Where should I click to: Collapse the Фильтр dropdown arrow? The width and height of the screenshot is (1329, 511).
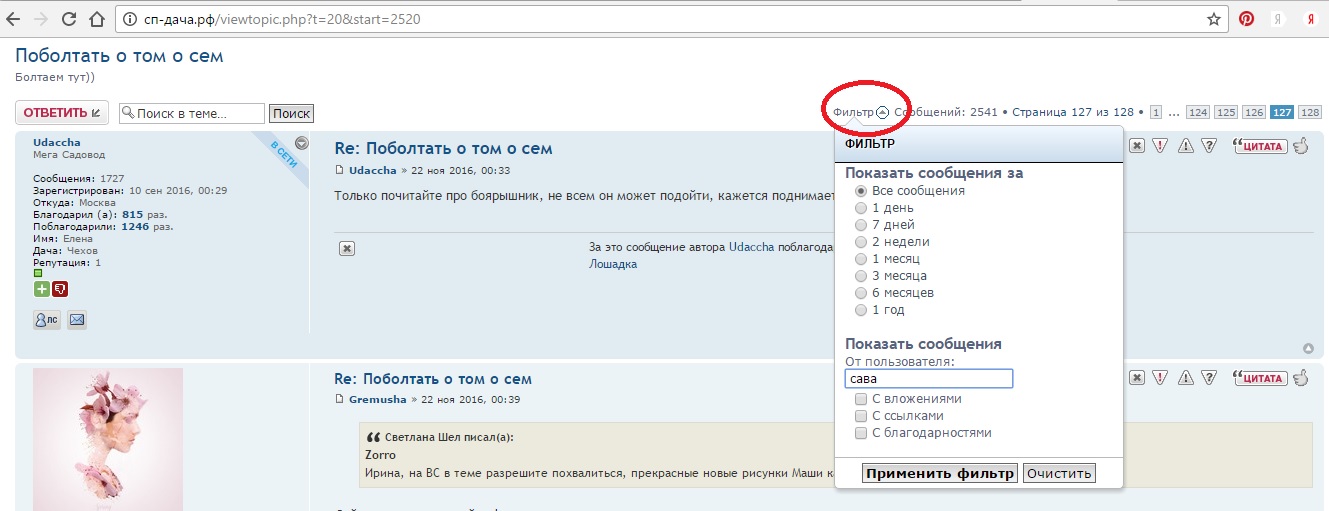click(882, 113)
